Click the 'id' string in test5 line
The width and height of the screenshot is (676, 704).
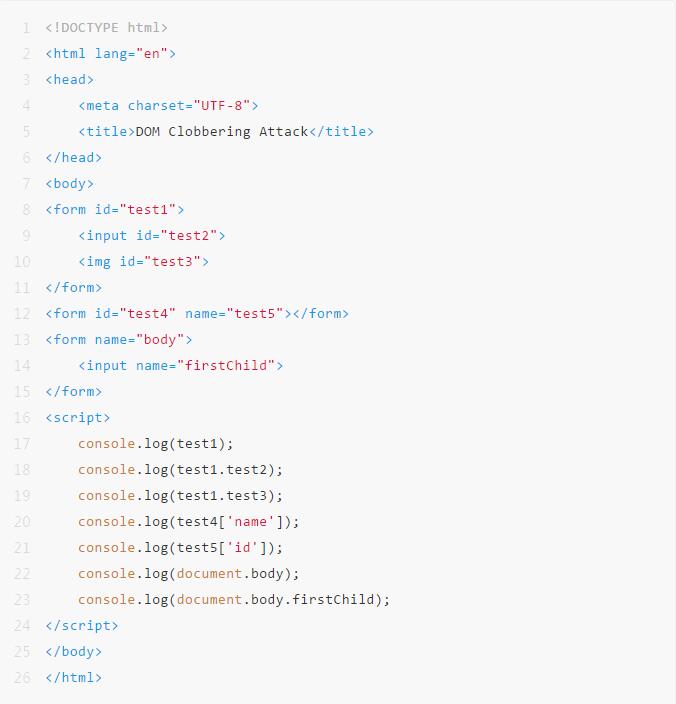[242, 548]
